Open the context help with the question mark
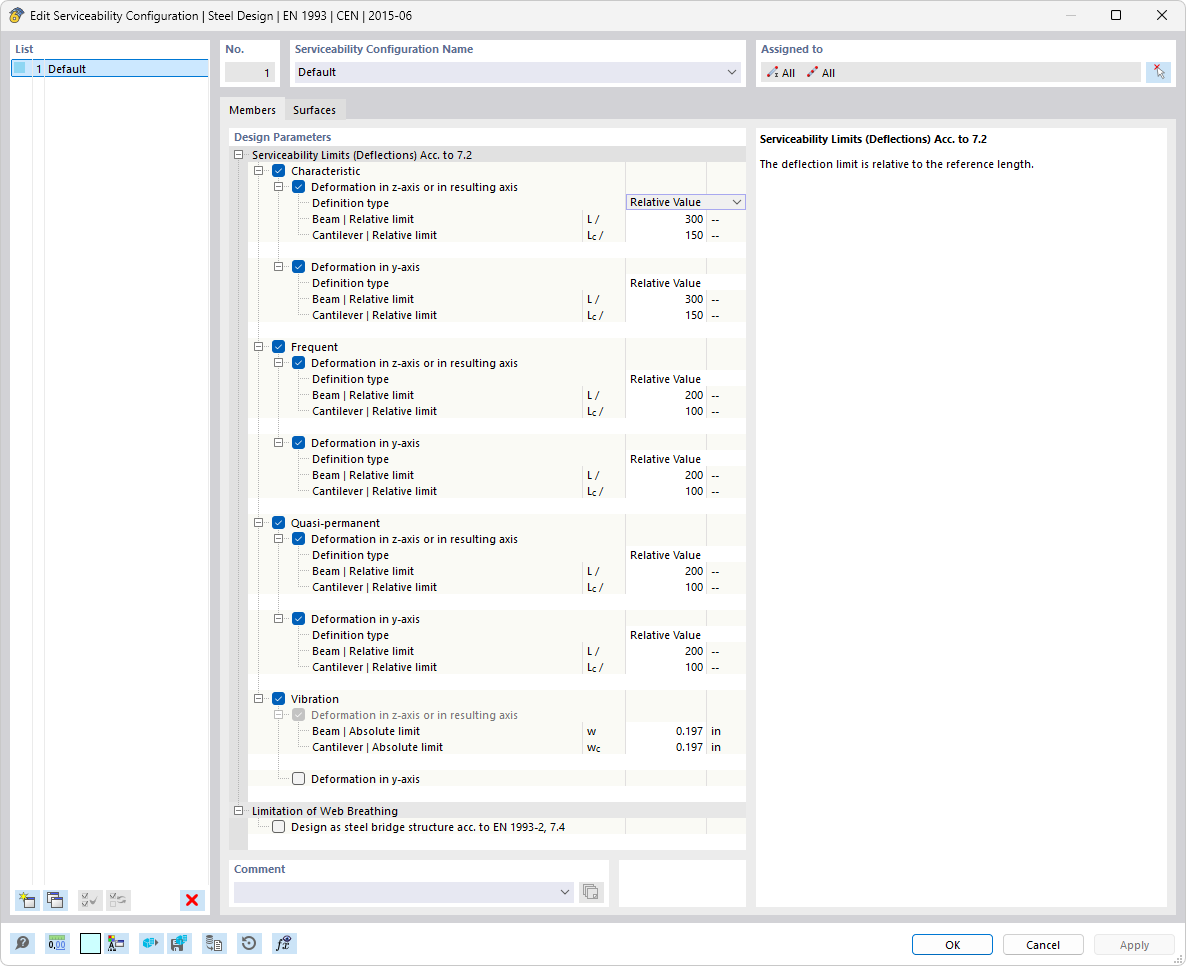 click(x=21, y=943)
